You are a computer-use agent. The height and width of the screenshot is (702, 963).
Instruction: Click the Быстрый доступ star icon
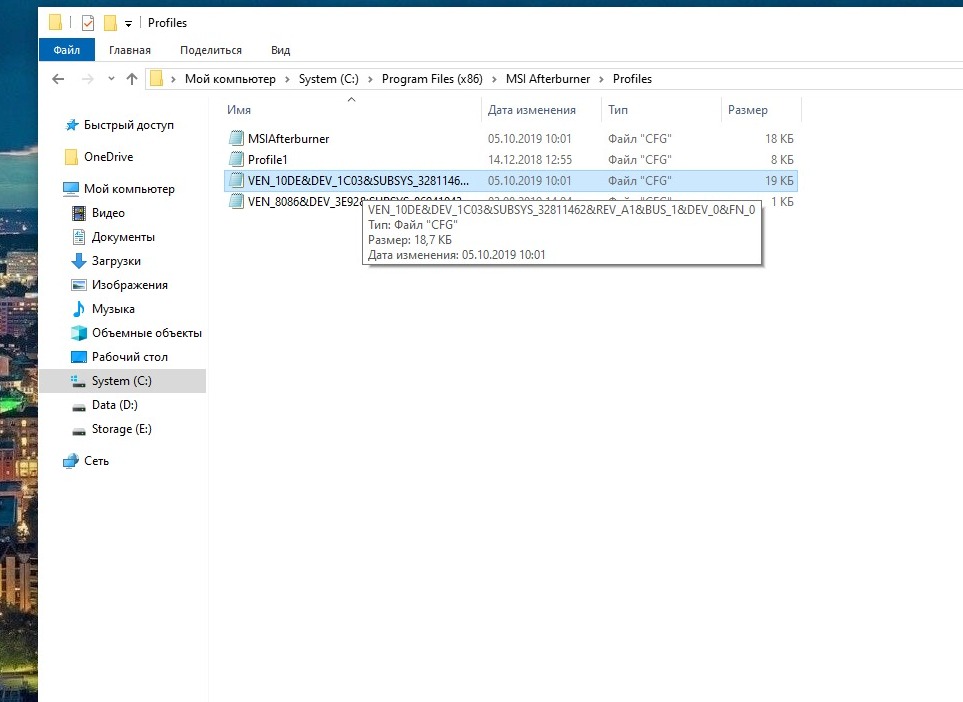(x=72, y=125)
